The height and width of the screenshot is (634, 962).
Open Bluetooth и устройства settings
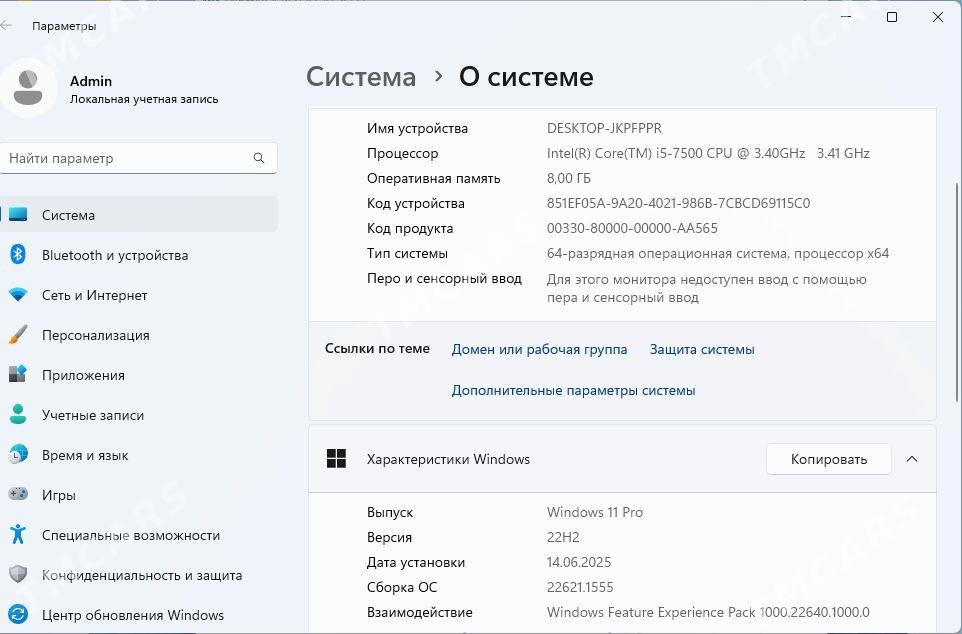(x=140, y=255)
